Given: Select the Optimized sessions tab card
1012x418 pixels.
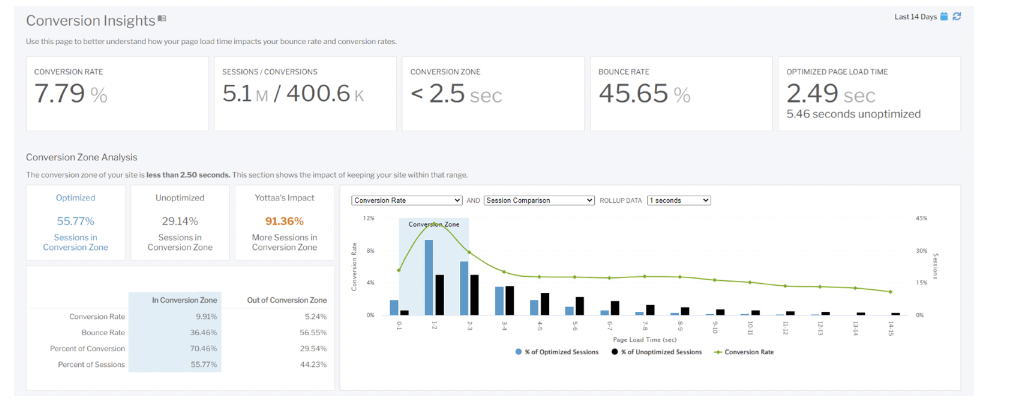Looking at the screenshot, I should tap(76, 223).
